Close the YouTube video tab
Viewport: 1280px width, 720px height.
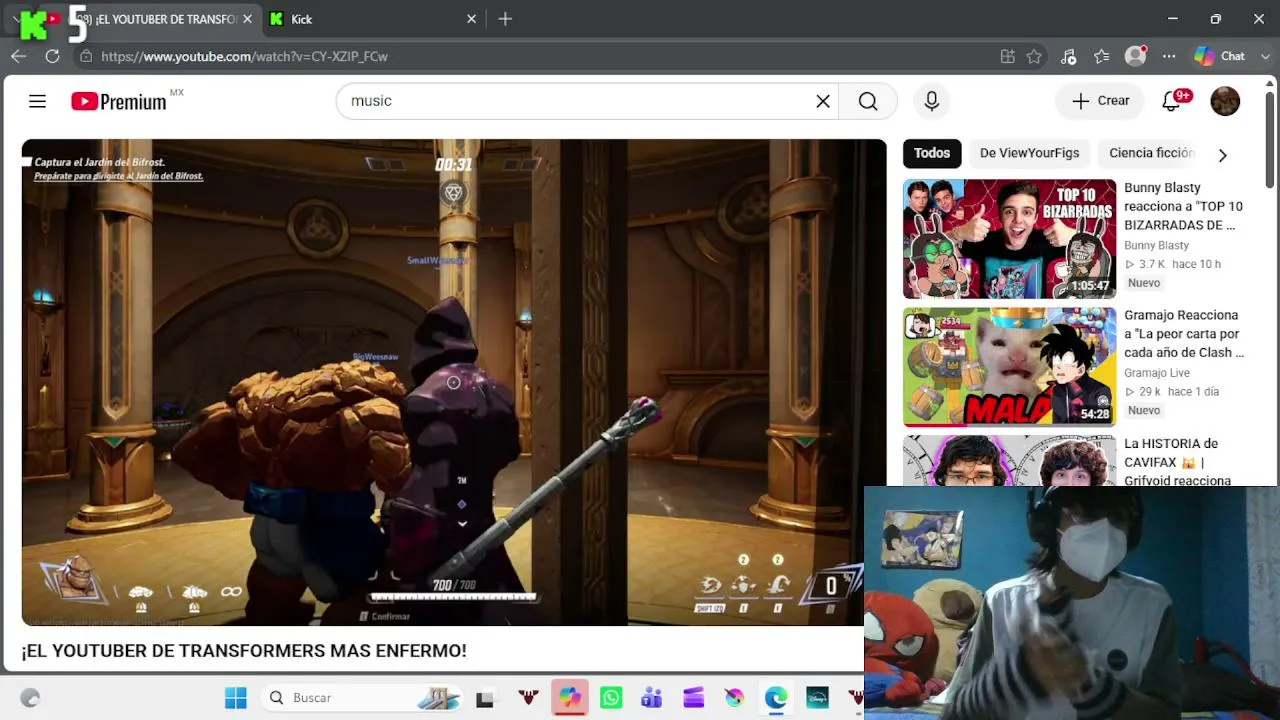[247, 19]
